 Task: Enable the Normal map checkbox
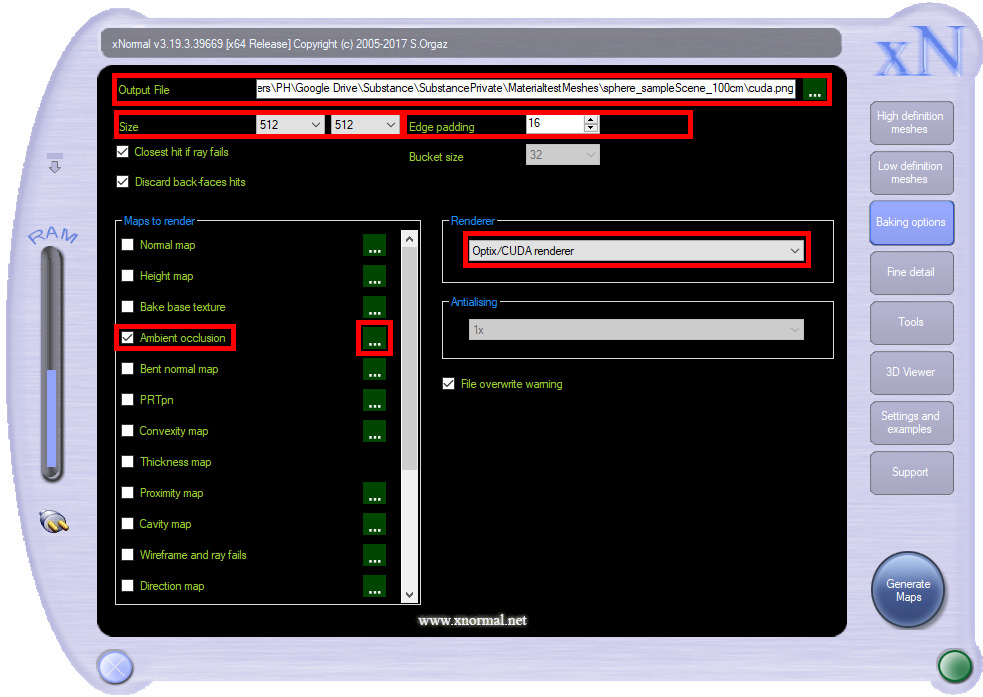[127, 245]
